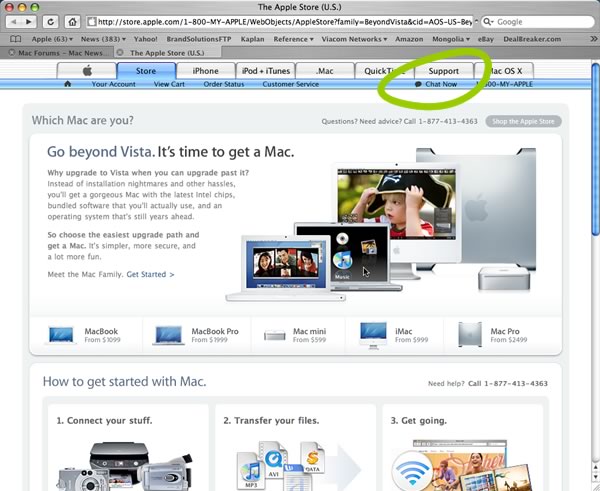Click the Shop the Apple Store button
This screenshot has width=600, height=491.
click(523, 121)
